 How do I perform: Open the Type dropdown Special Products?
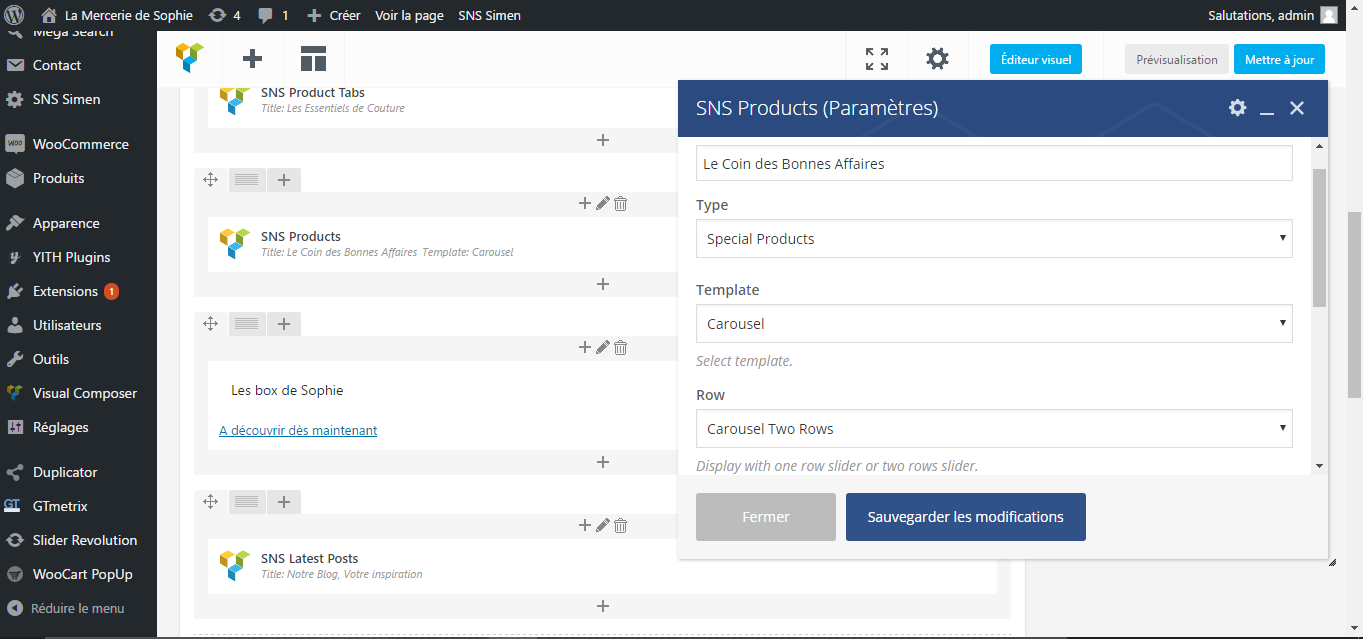993,239
